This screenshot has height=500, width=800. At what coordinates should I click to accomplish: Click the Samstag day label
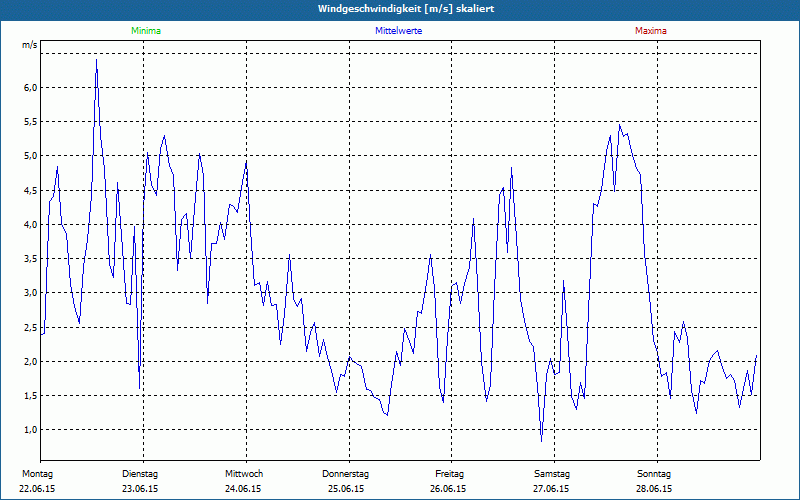(552, 474)
